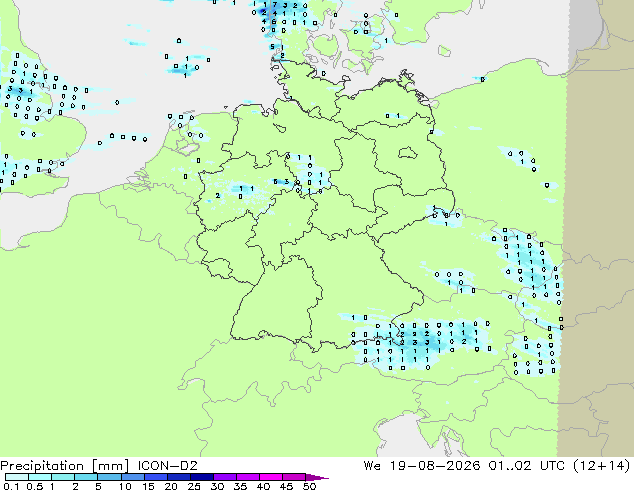Image resolution: width=634 pixels, height=490 pixels.
Task: Click the legend tick label '25'
Action: (194, 486)
